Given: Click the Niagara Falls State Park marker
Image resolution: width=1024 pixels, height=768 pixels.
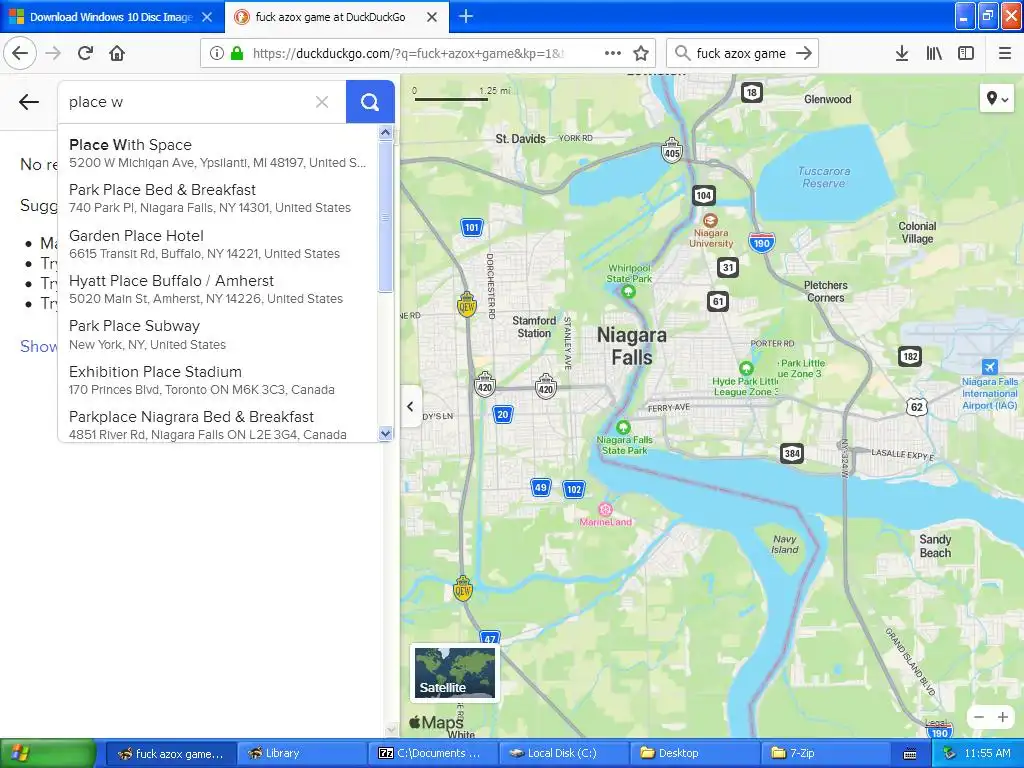Looking at the screenshot, I should [x=624, y=428].
